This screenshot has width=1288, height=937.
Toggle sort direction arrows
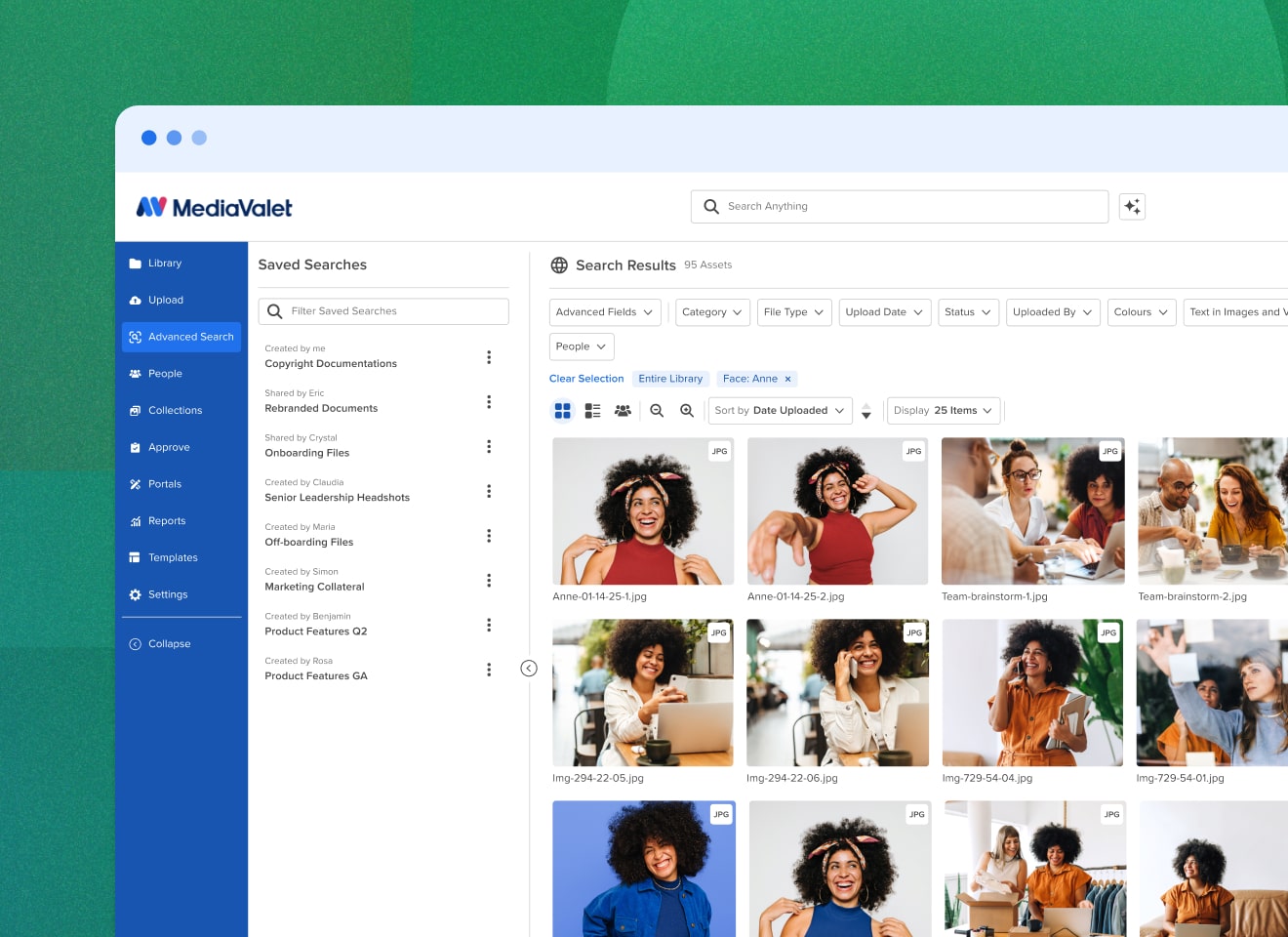pyautogui.click(x=865, y=411)
